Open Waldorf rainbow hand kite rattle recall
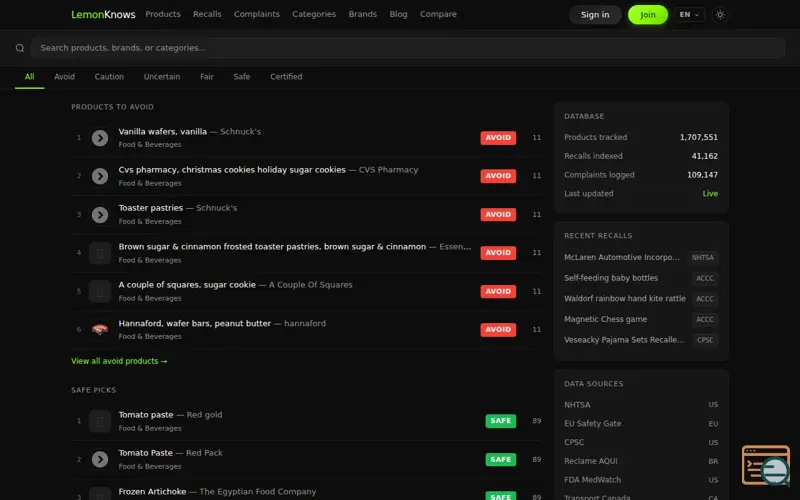The image size is (800, 500). click(x=624, y=298)
